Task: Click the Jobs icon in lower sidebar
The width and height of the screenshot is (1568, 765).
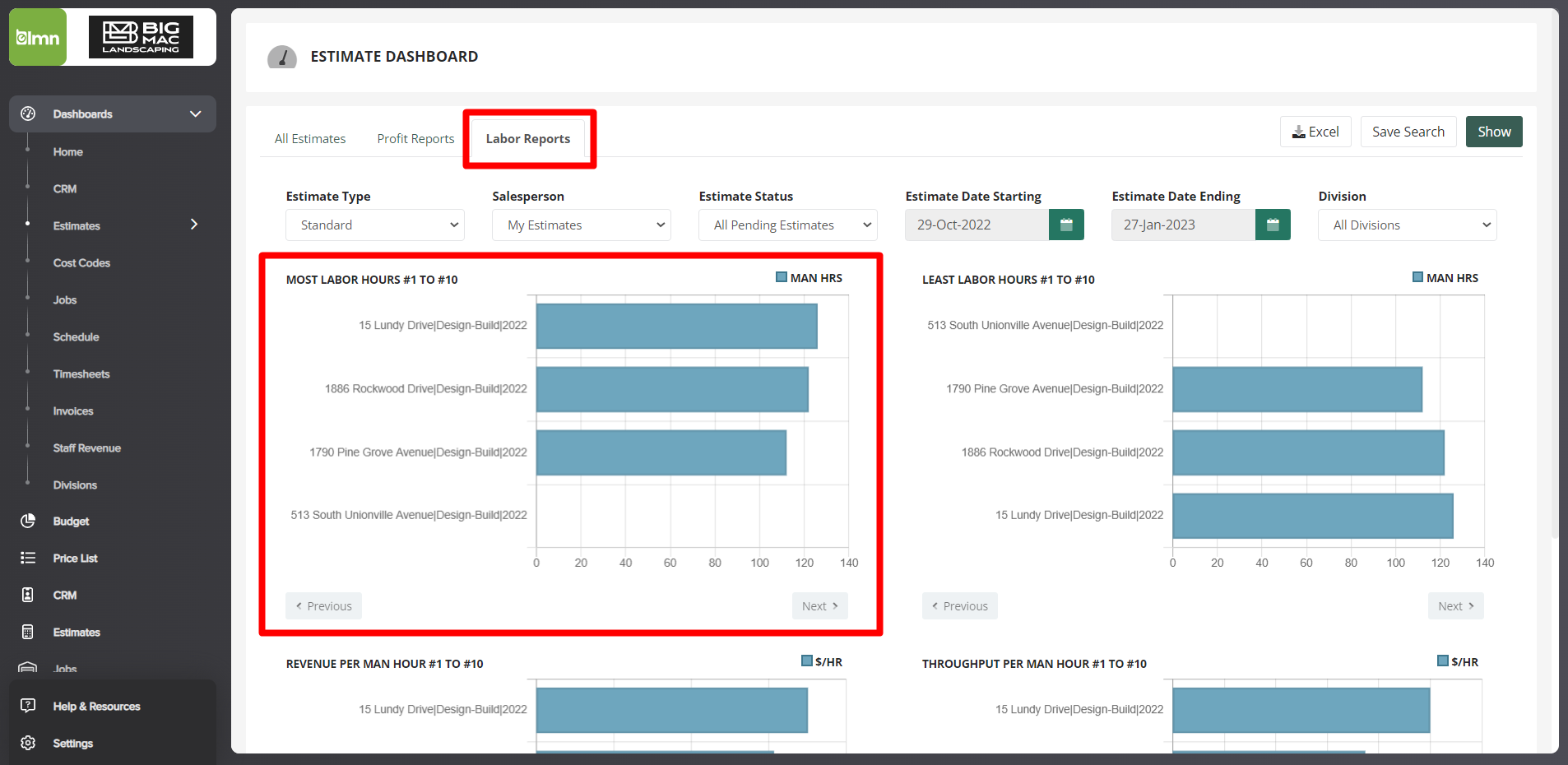Action: 28,668
